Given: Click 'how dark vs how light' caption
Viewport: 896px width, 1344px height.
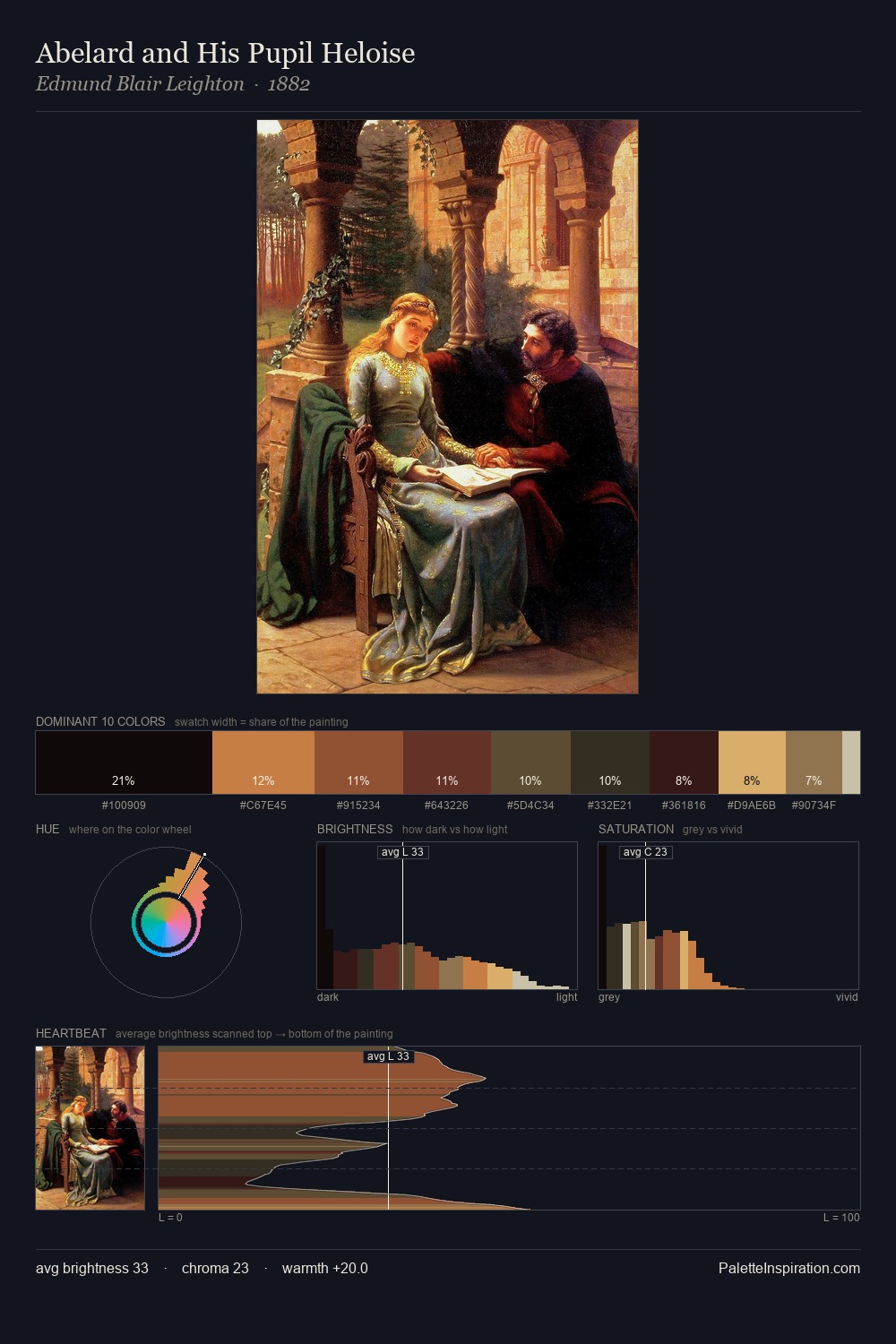Looking at the screenshot, I should coord(455,830).
